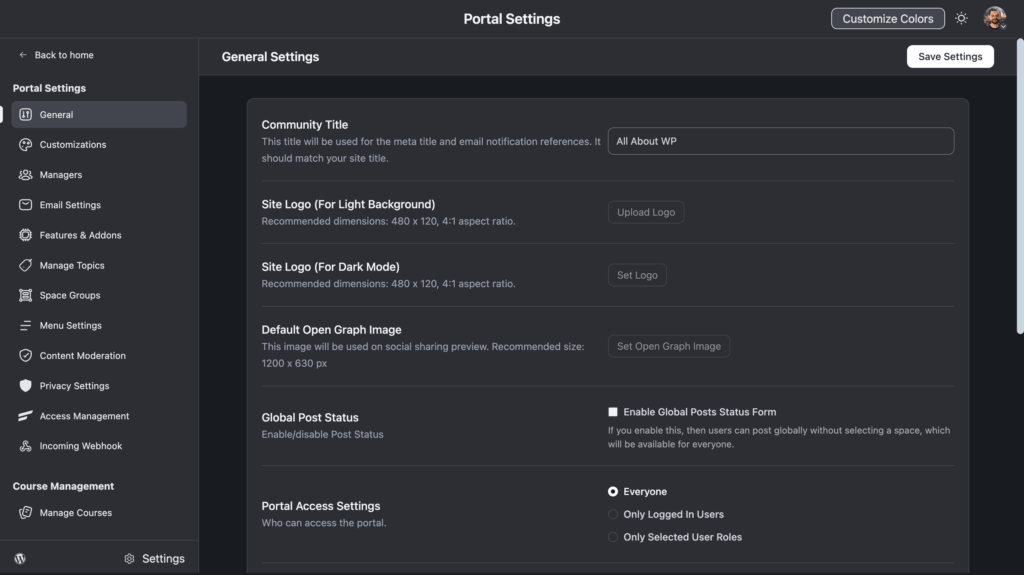Viewport: 1024px width, 575px height.
Task: Click the Menu Settings lines icon
Action: coord(25,325)
